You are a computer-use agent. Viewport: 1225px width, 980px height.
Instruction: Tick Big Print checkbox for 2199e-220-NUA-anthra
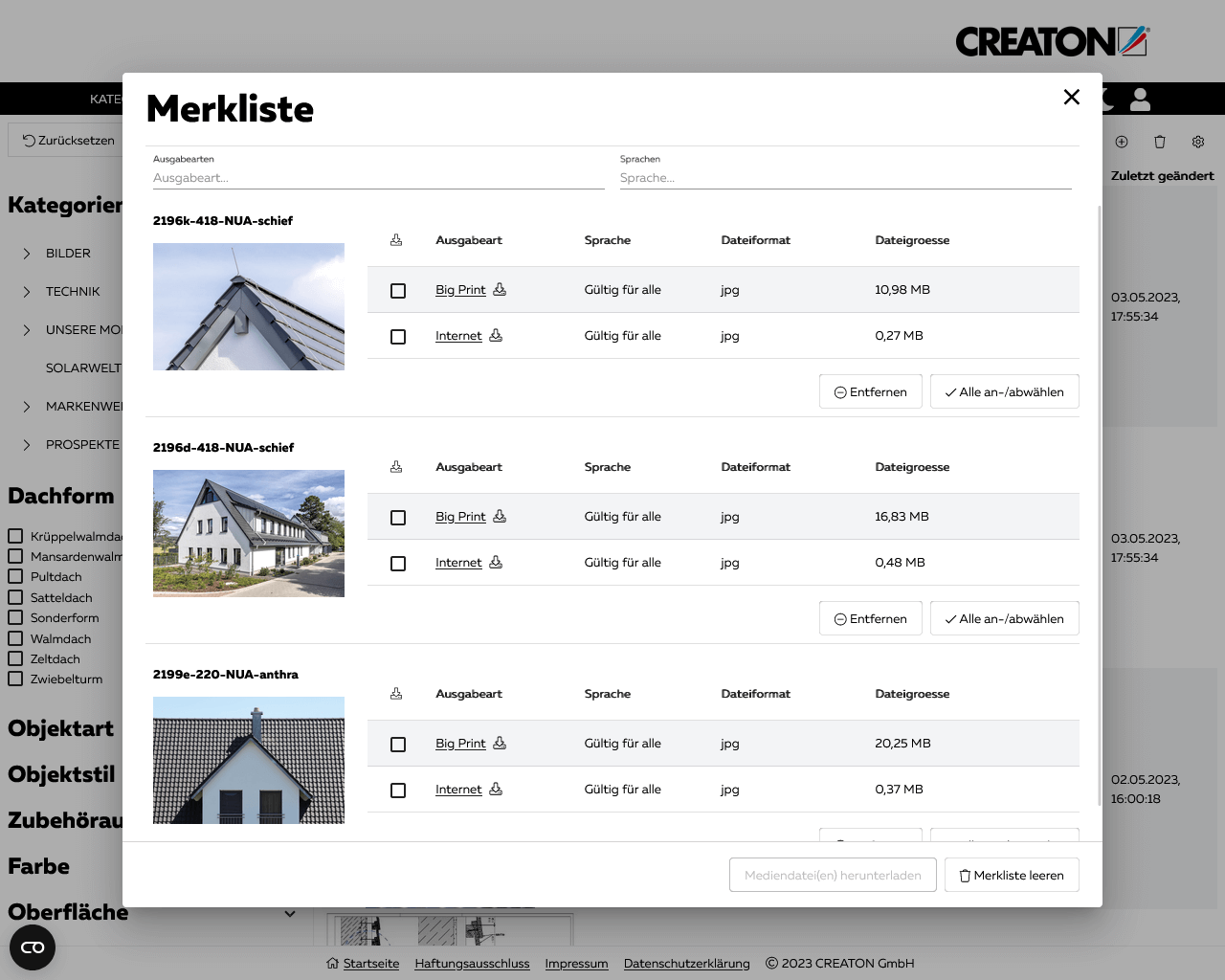(398, 745)
